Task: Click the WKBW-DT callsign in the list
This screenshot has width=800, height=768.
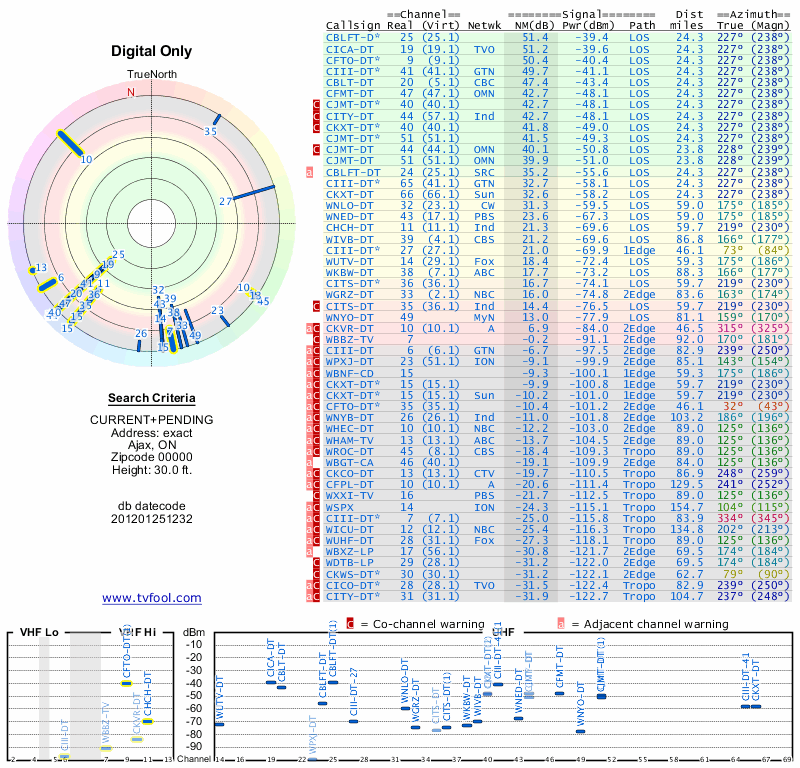Action: tap(350, 272)
